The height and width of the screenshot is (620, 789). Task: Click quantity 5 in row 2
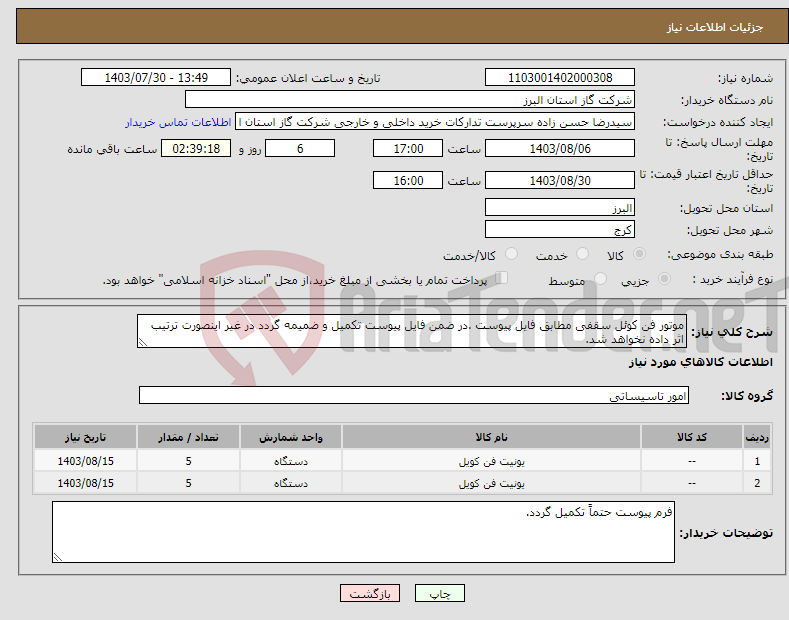pos(188,483)
